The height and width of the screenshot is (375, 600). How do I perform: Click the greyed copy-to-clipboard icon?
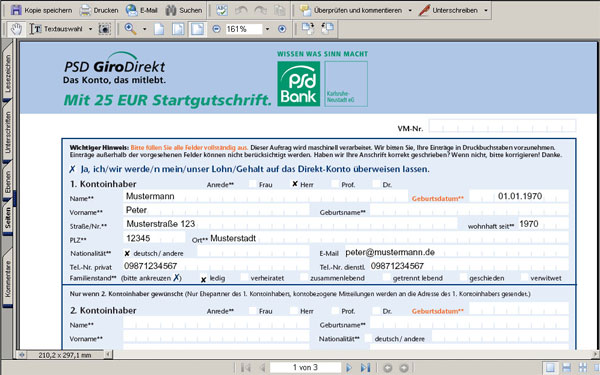(280, 10)
